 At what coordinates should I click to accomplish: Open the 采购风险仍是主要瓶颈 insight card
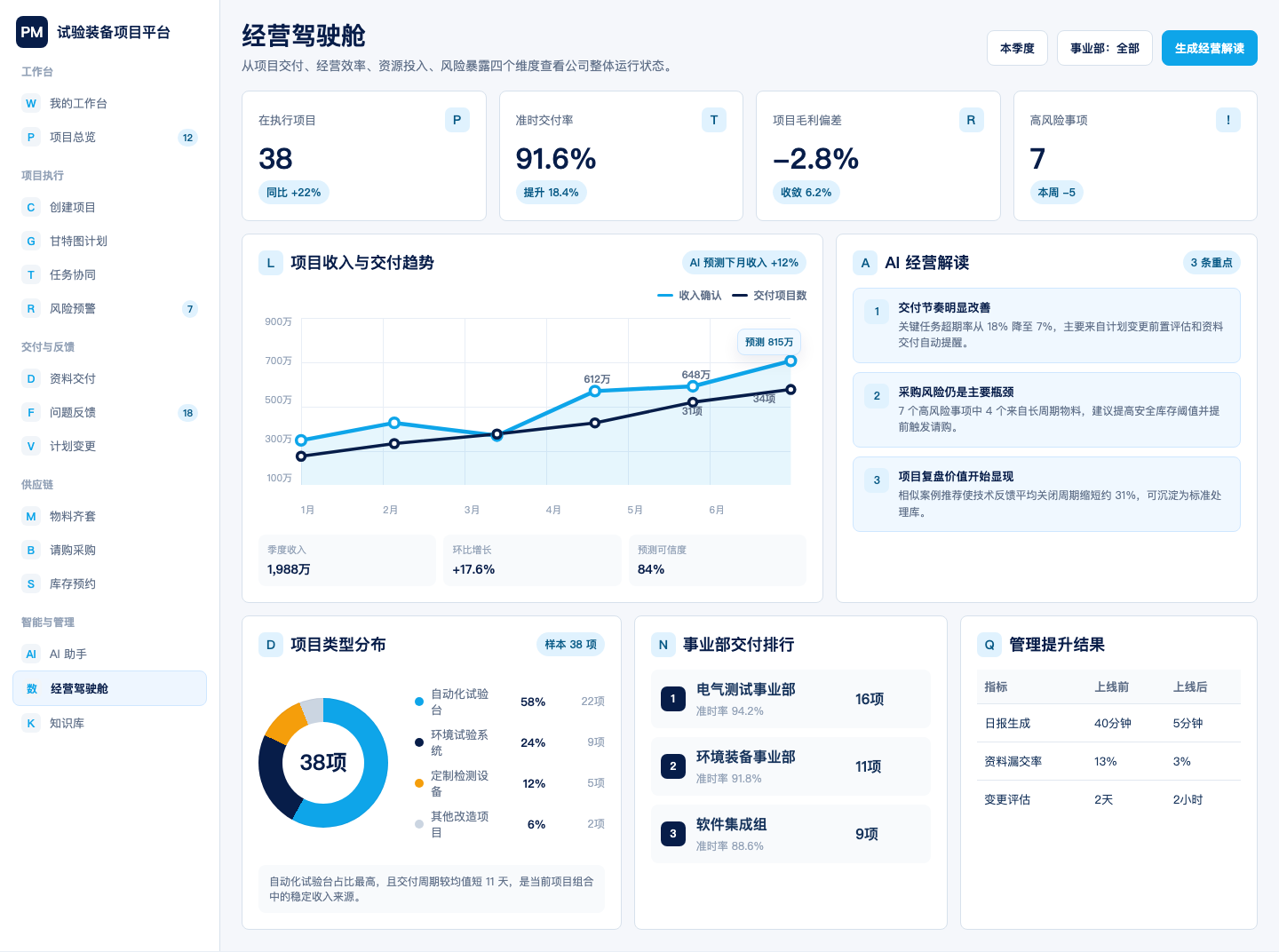(x=1046, y=409)
